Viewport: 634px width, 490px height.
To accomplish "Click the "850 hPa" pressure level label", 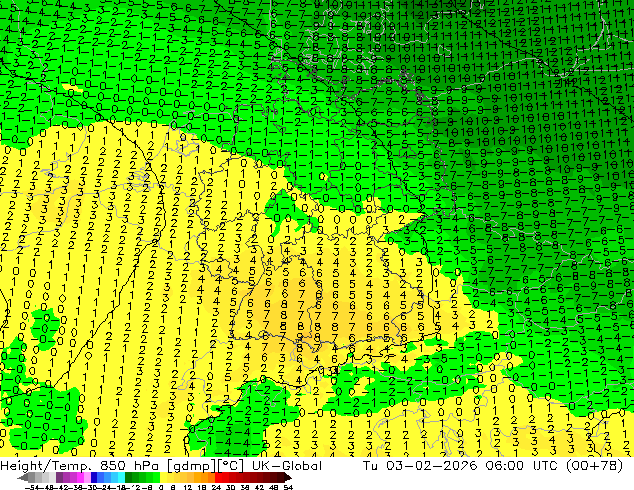I will click(x=131, y=466).
